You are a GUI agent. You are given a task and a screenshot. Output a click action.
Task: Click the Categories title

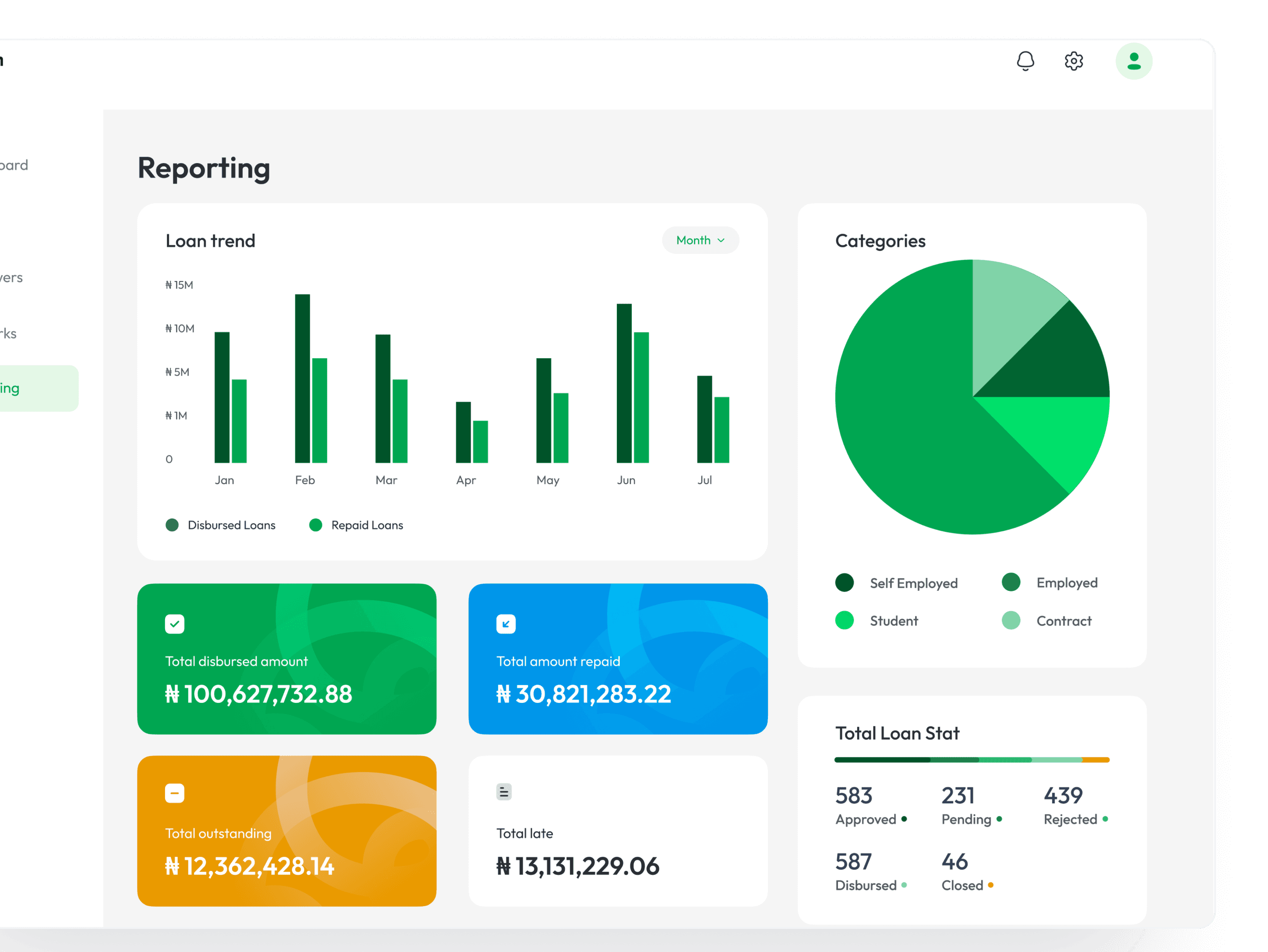[880, 241]
